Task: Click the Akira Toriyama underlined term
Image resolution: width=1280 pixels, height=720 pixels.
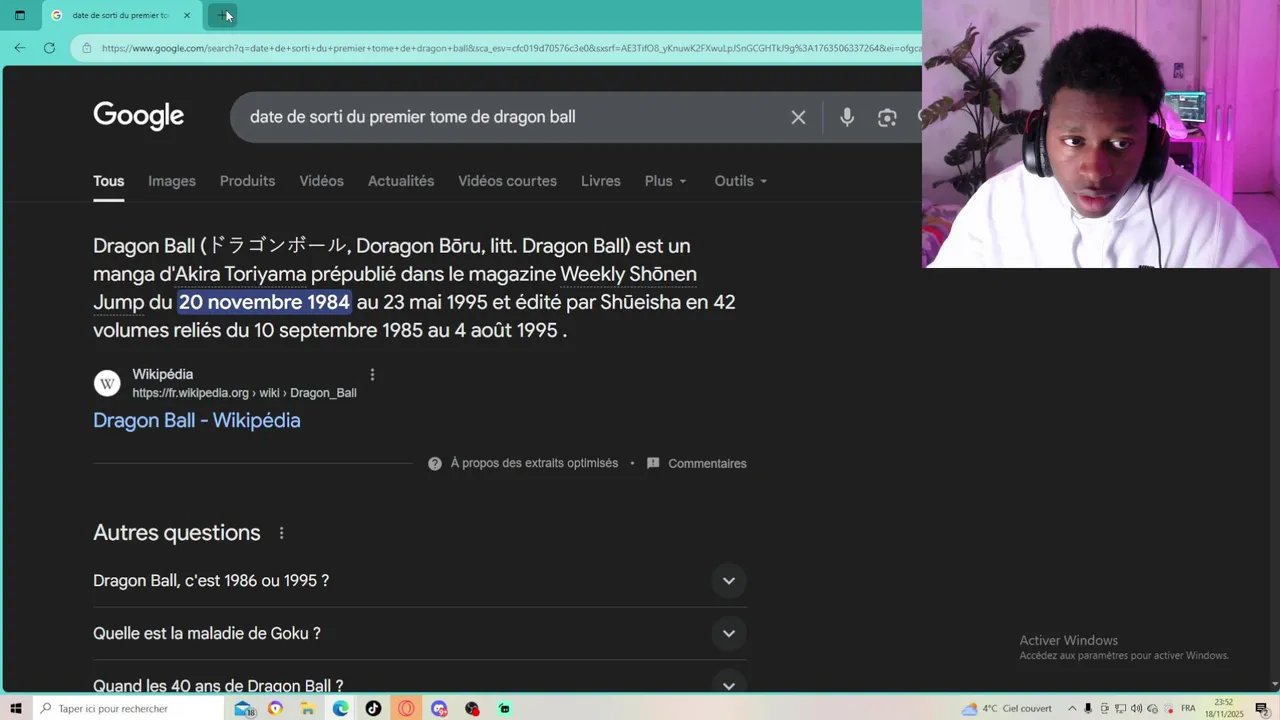Action: click(x=241, y=274)
